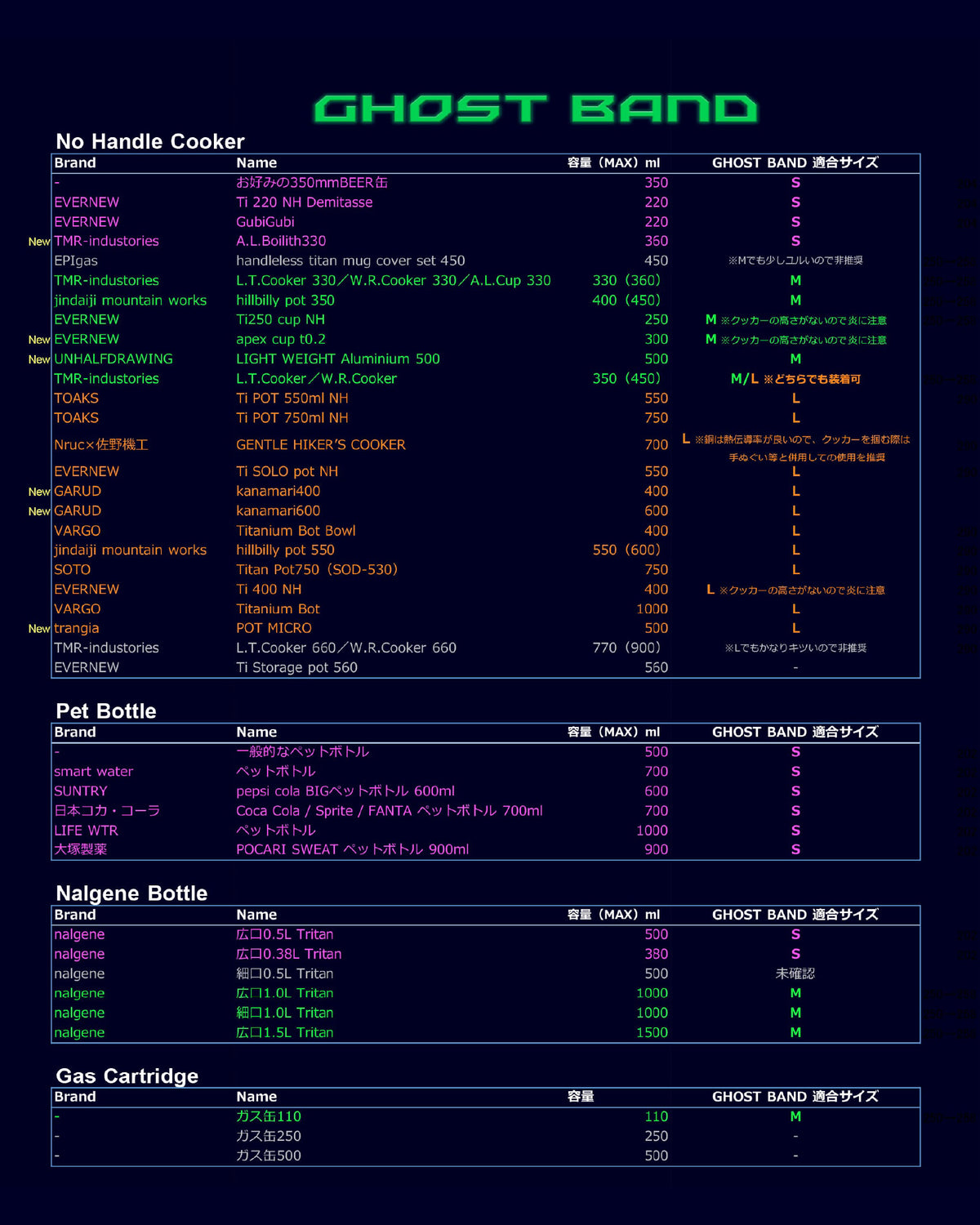Image resolution: width=980 pixels, height=1225 pixels.
Task: Click the 'SOTO' brand cell
Action: point(73,570)
